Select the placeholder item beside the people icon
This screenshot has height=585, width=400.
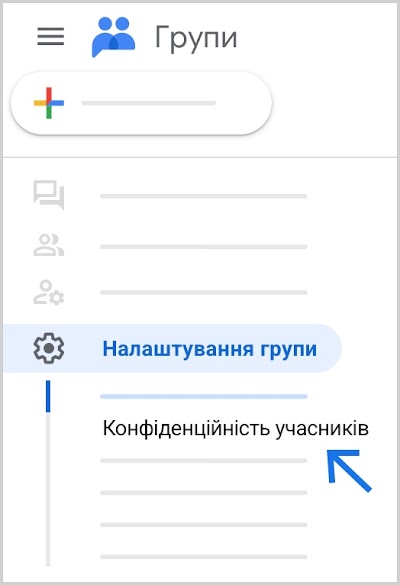[204, 247]
